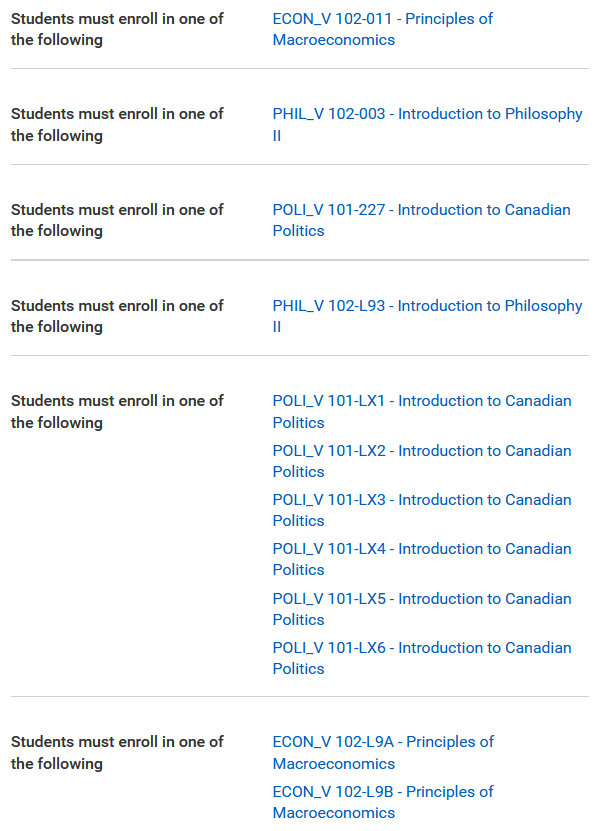
Task: Open ECON_V 102-L9A Principles of Macroeconomics
Action: [x=383, y=752]
